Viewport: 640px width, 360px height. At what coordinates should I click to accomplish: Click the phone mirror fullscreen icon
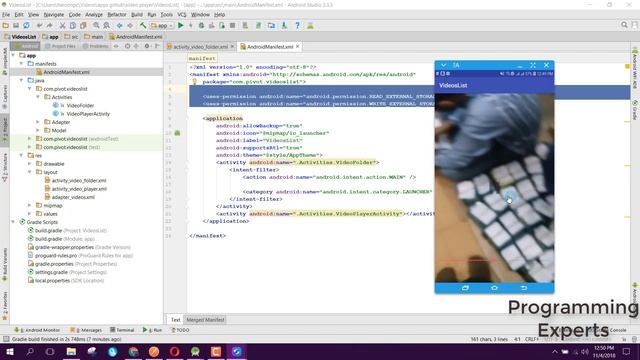(533, 65)
